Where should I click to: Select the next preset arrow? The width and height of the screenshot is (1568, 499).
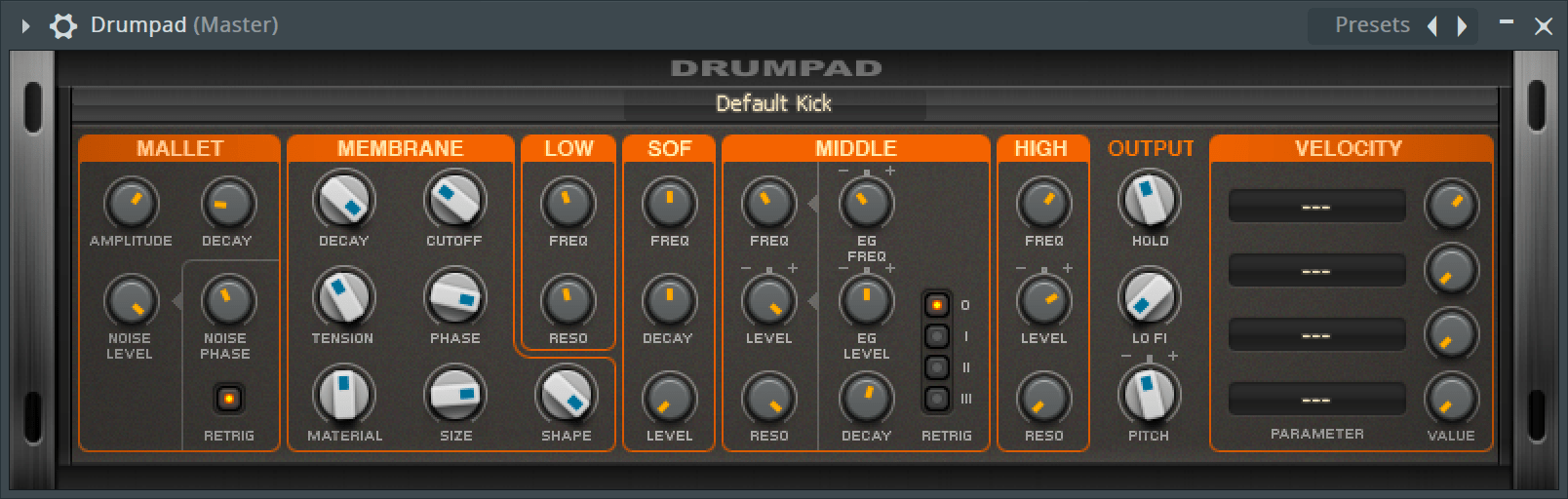tap(1462, 26)
